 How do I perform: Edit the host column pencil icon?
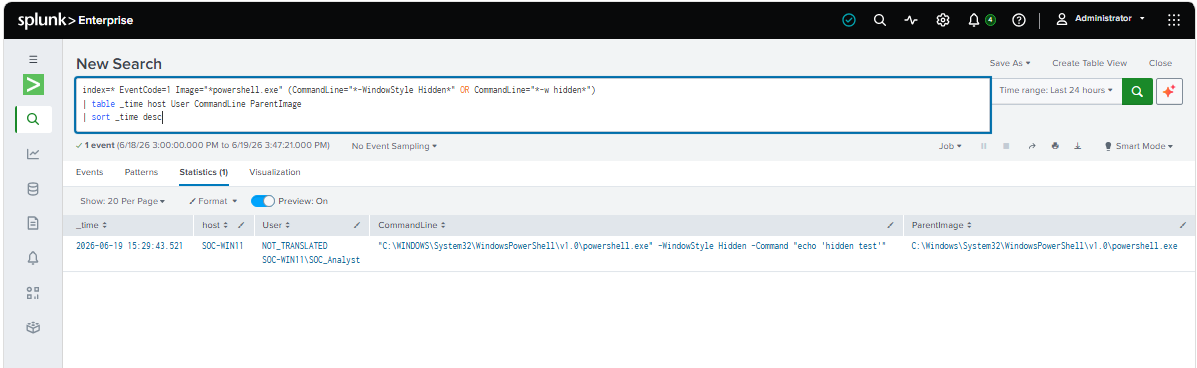242,226
